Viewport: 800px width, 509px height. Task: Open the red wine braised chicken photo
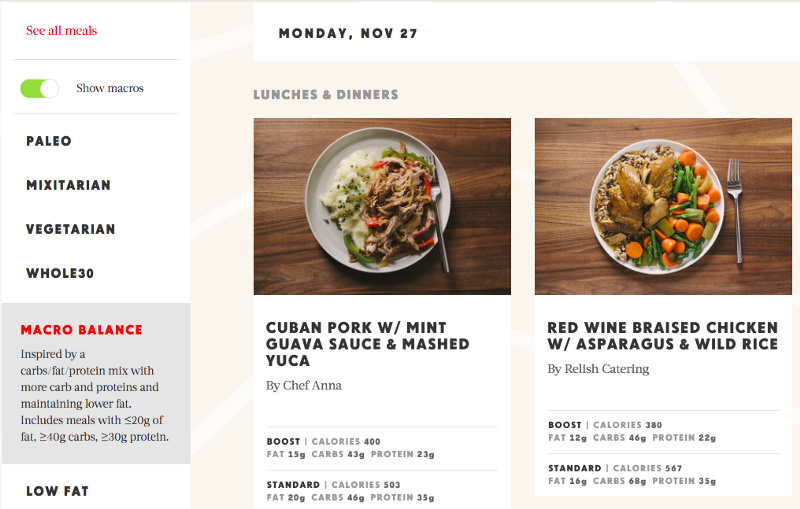[663, 206]
